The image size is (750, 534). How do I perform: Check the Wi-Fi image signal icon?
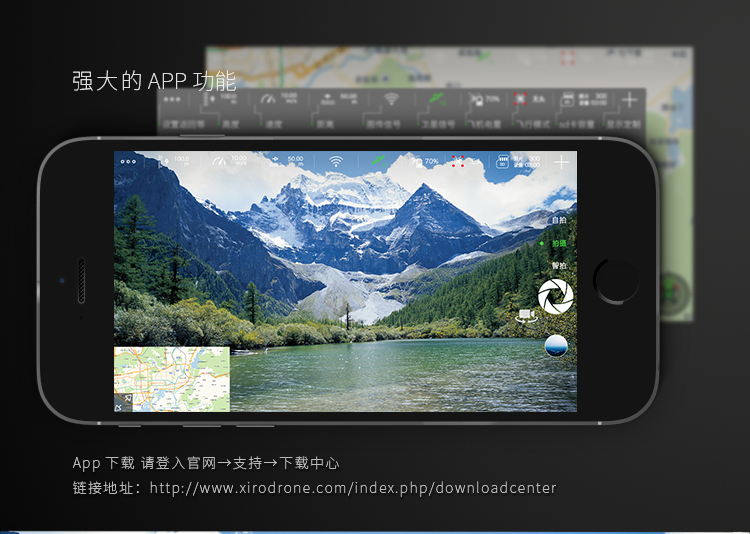(336, 161)
